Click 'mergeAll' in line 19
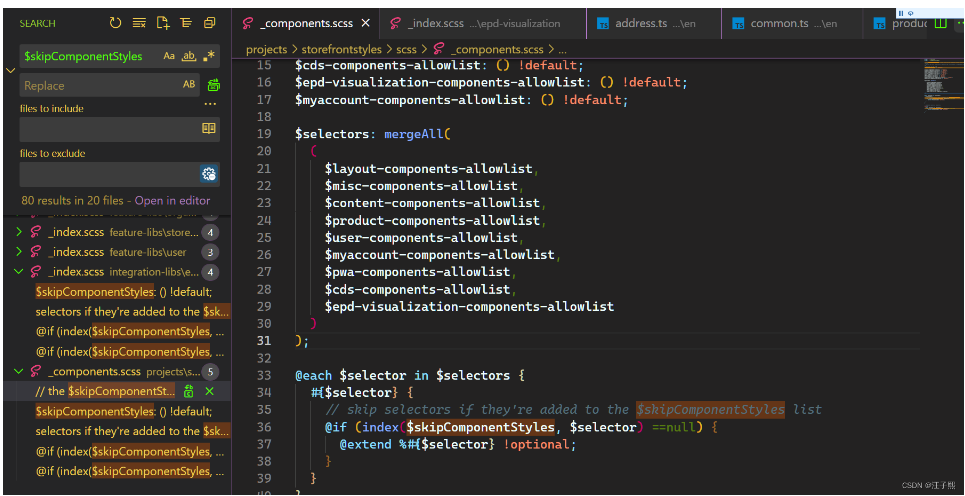This screenshot has height=496, width=965. coord(414,134)
